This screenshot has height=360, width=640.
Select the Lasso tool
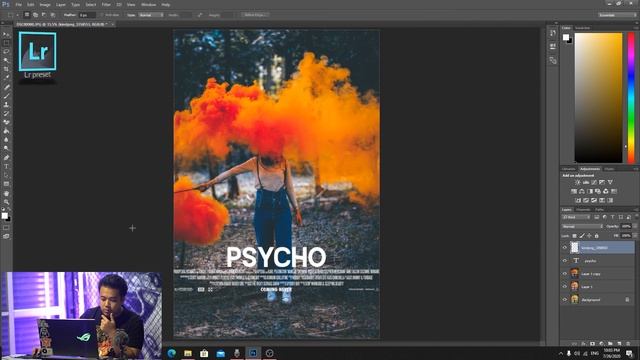[x=6, y=52]
